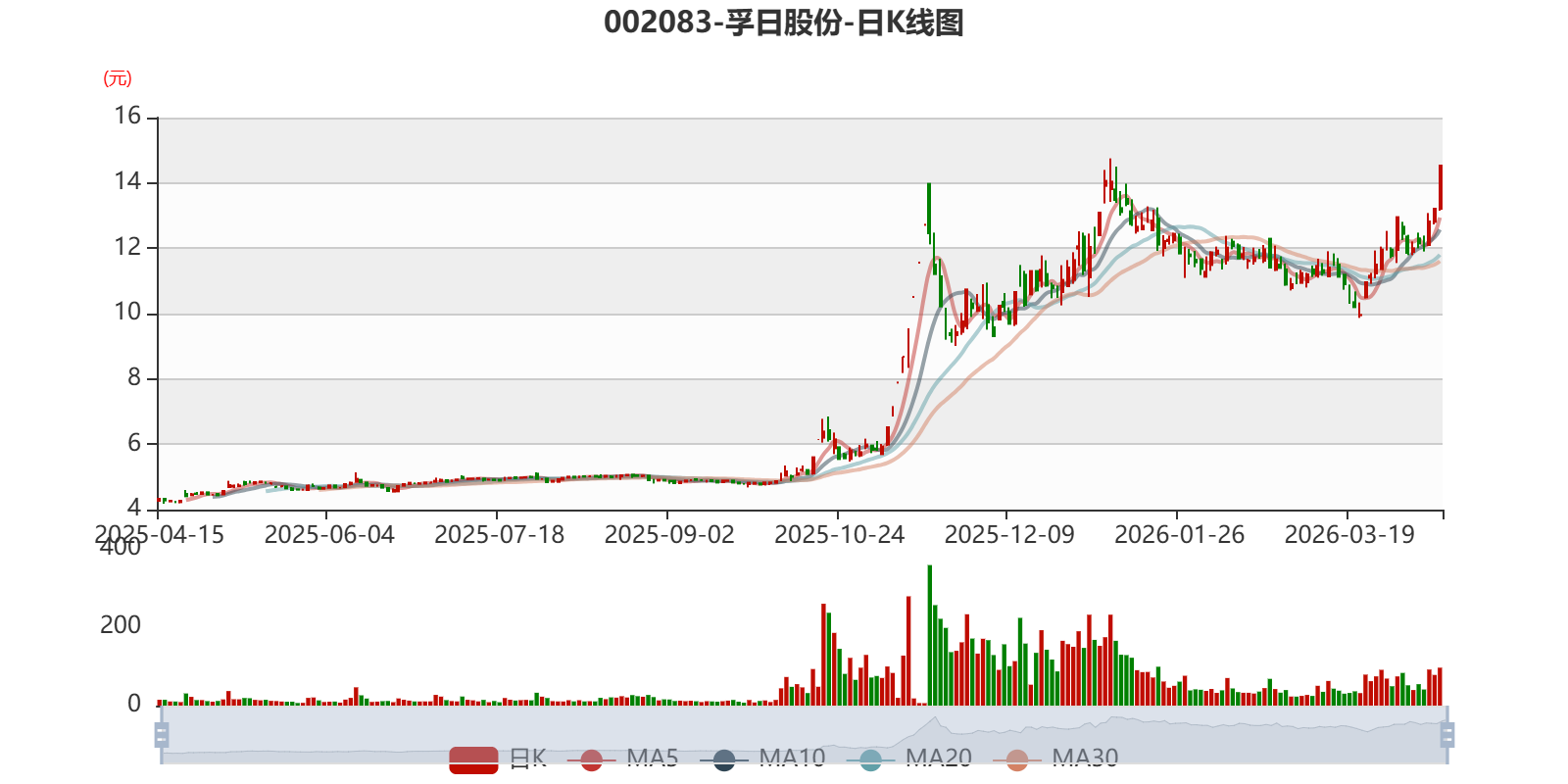Click the price axis value 14

[x=127, y=181]
